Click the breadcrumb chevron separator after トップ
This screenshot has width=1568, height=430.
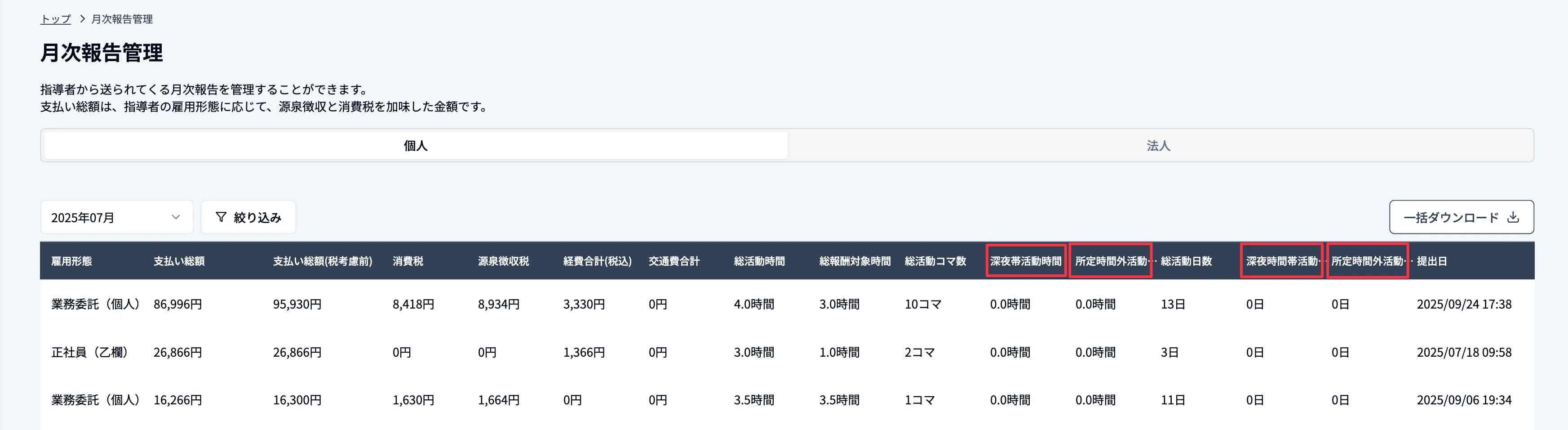[82, 19]
